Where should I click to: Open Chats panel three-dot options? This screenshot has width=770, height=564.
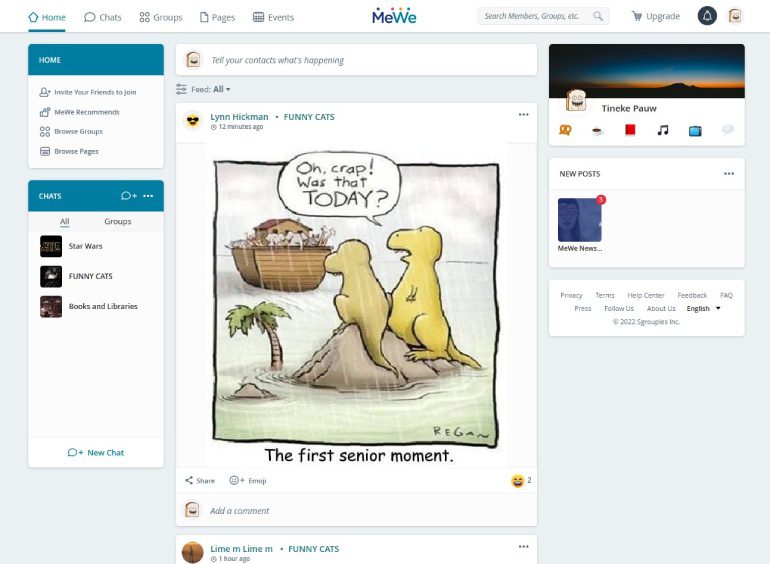pos(148,196)
